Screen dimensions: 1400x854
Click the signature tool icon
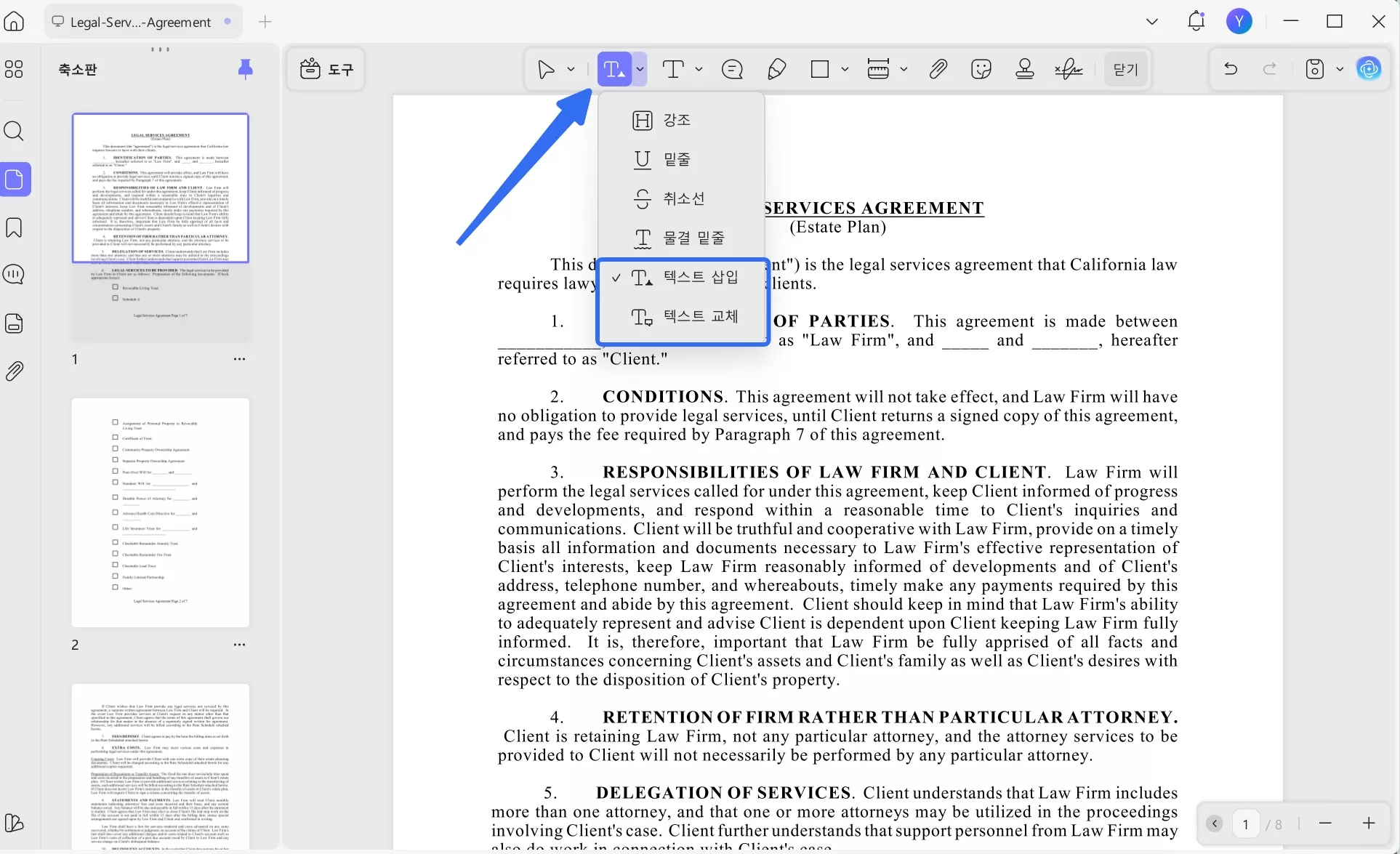click(1069, 69)
